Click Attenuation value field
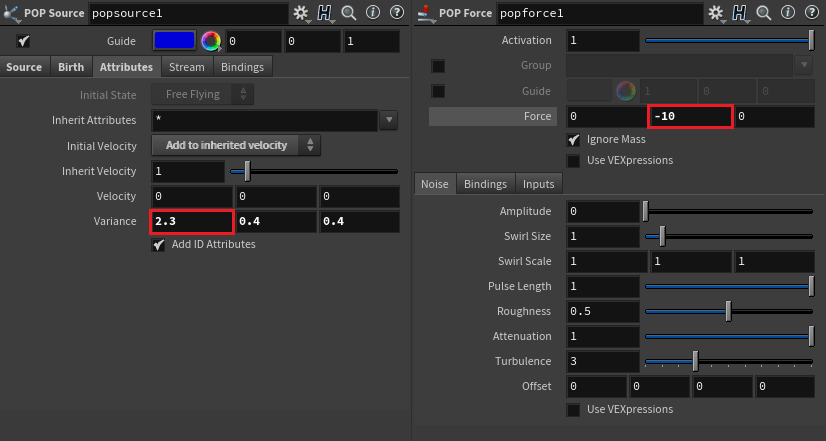 pos(603,336)
